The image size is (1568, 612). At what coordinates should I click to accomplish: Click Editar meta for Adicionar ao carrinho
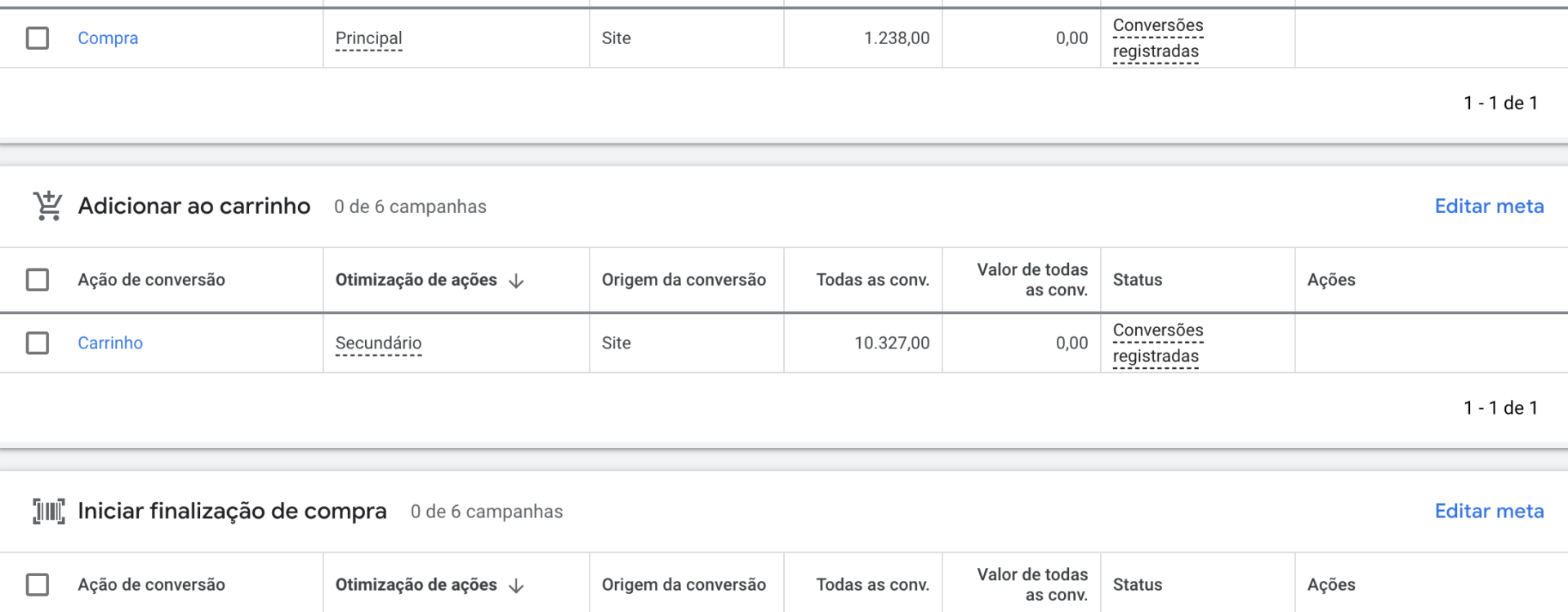click(1489, 206)
